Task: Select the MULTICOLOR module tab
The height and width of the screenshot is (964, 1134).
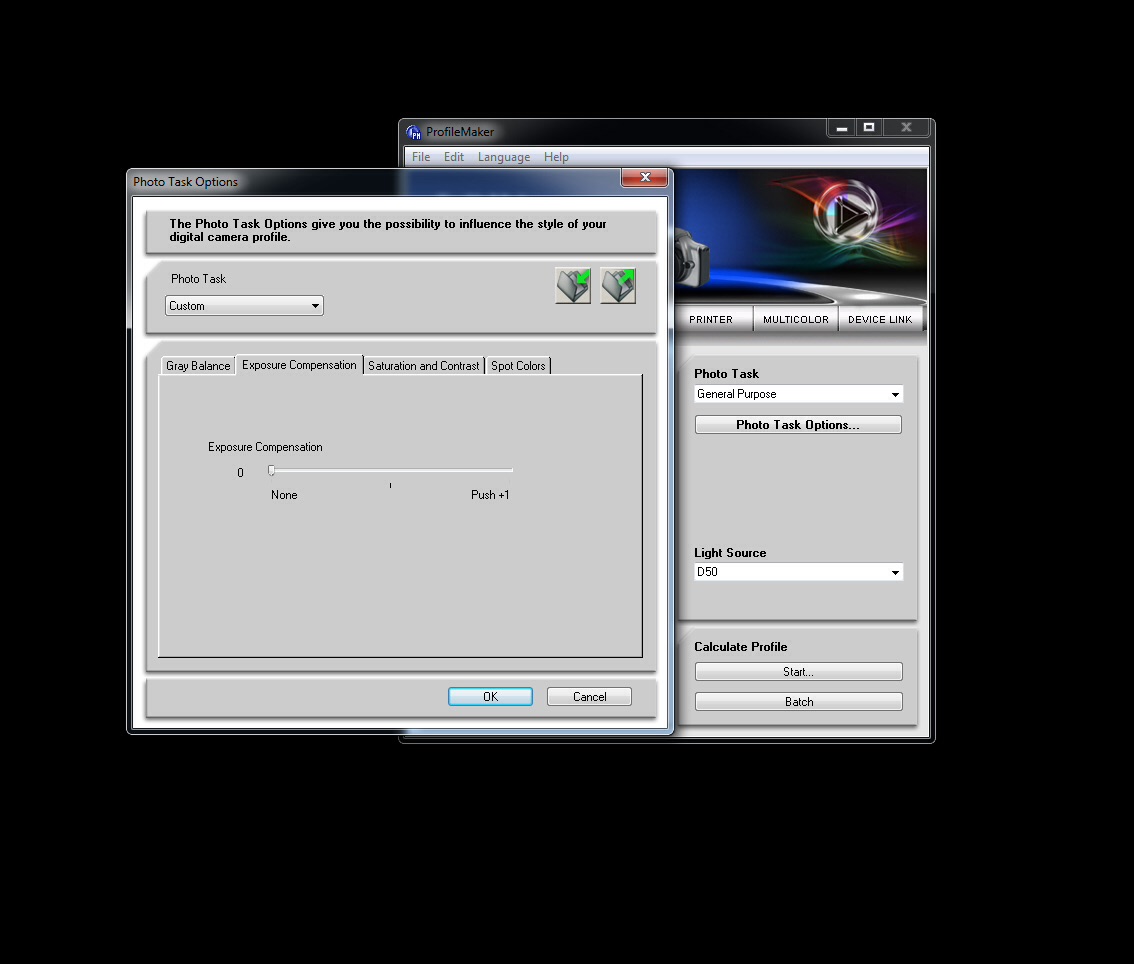Action: click(x=796, y=319)
